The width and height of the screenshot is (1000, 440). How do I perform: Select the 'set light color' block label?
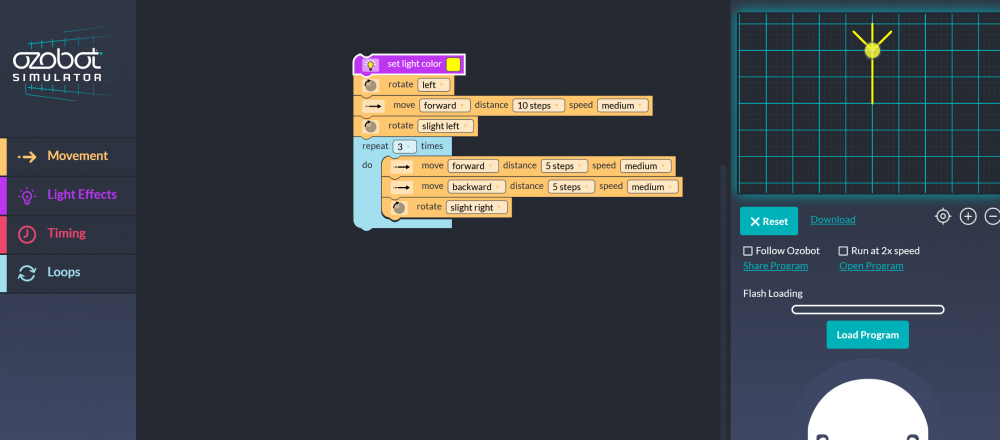(x=415, y=64)
